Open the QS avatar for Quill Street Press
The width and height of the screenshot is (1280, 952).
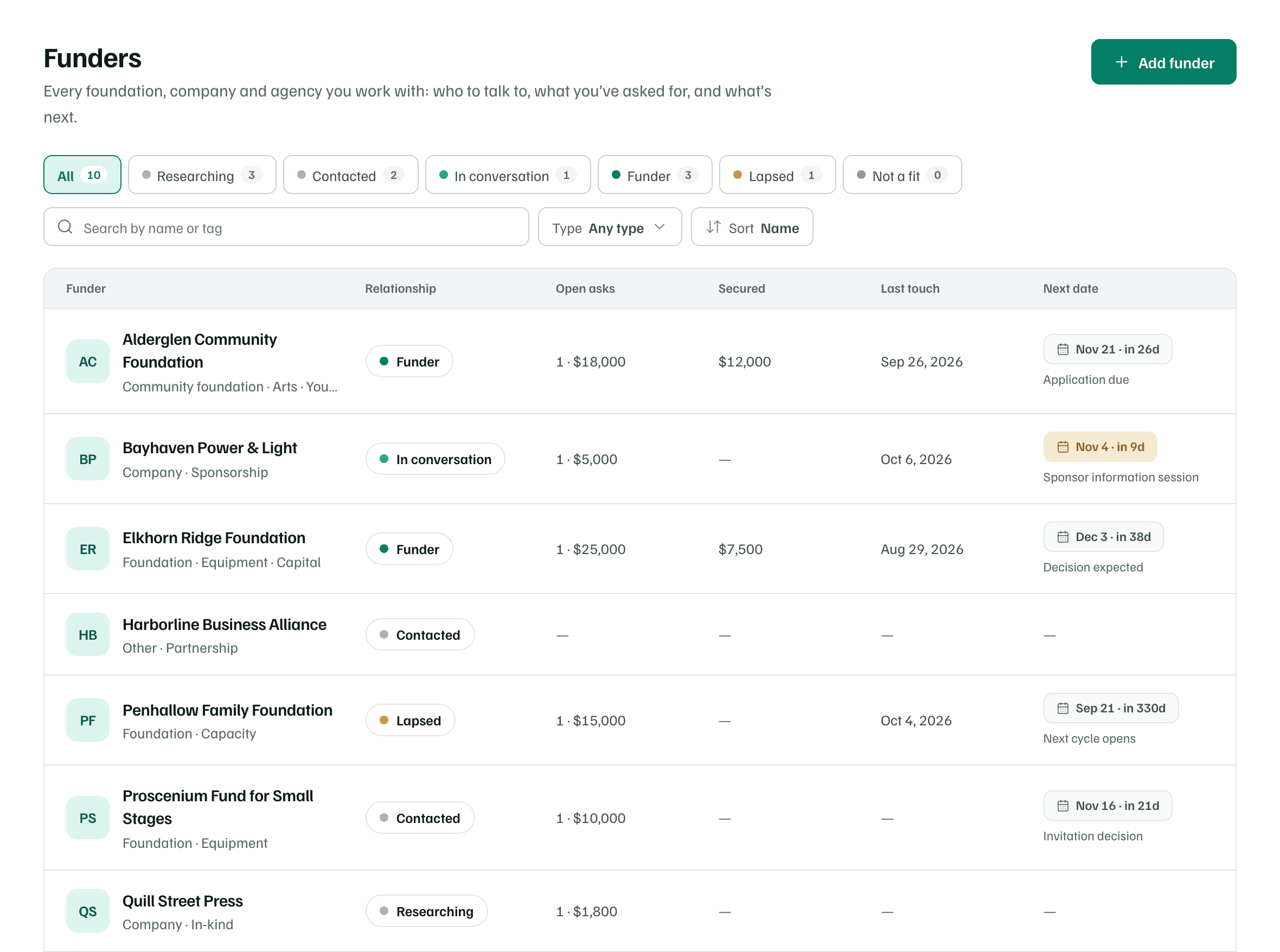[x=88, y=910]
